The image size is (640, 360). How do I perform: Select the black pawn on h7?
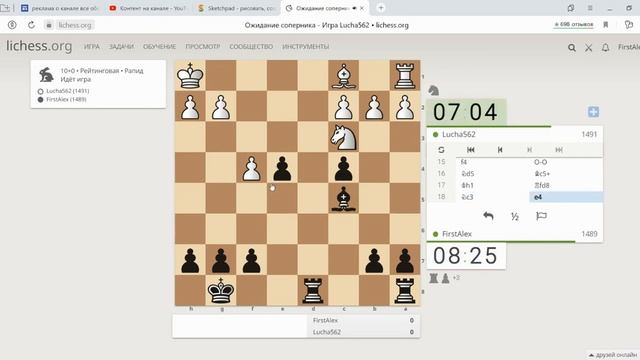tap(190, 260)
